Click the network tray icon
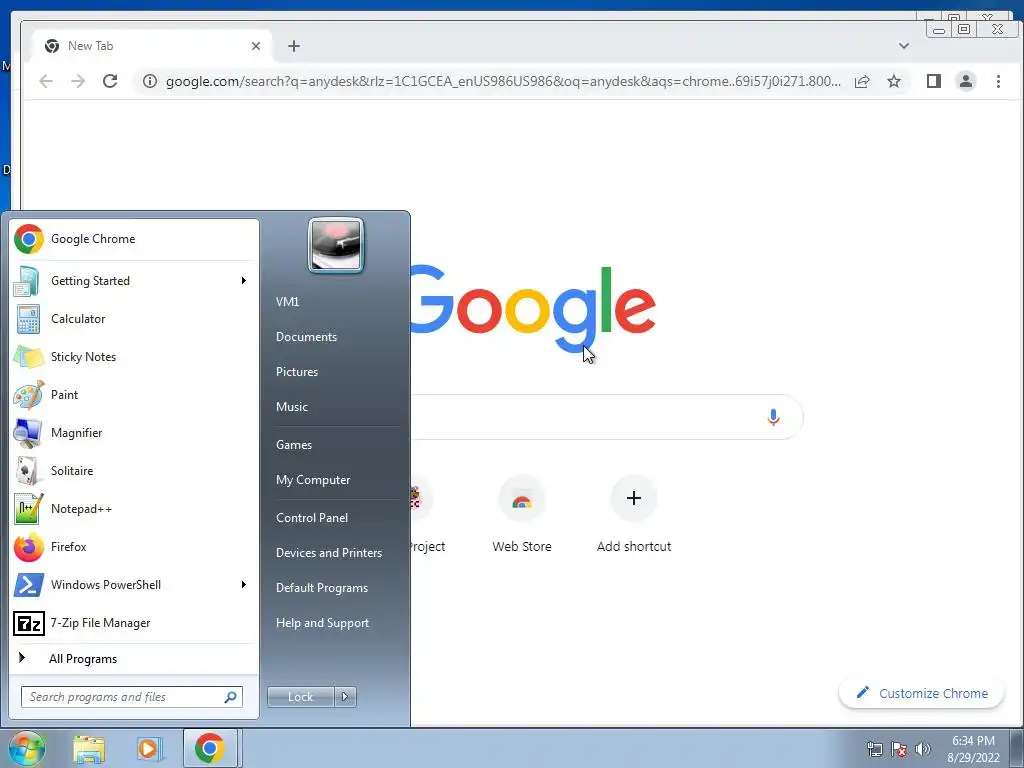 click(x=875, y=749)
